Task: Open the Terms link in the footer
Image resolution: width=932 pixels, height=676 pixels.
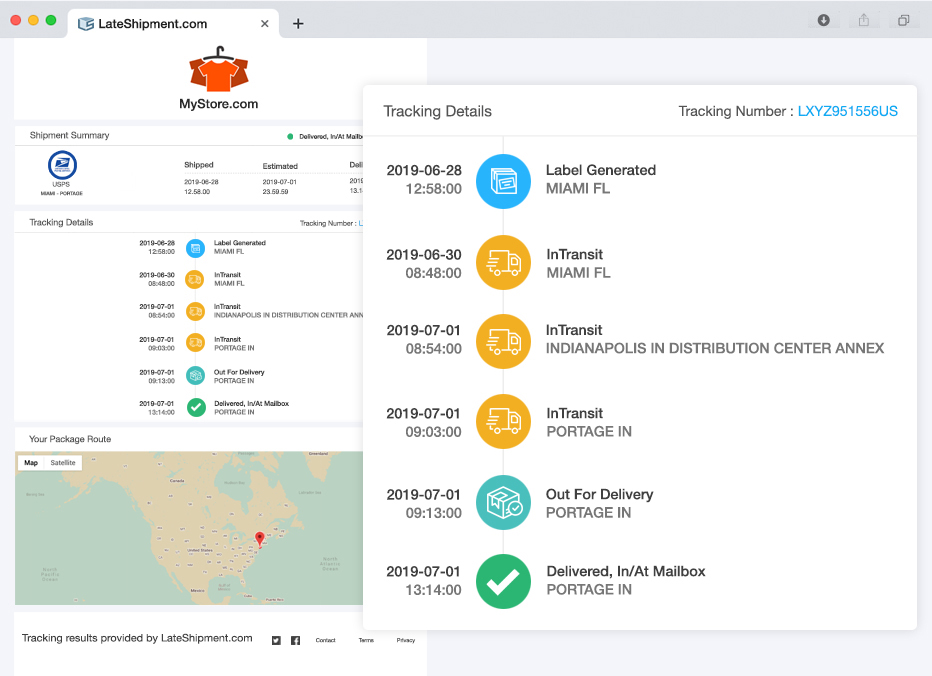Action: pos(366,640)
